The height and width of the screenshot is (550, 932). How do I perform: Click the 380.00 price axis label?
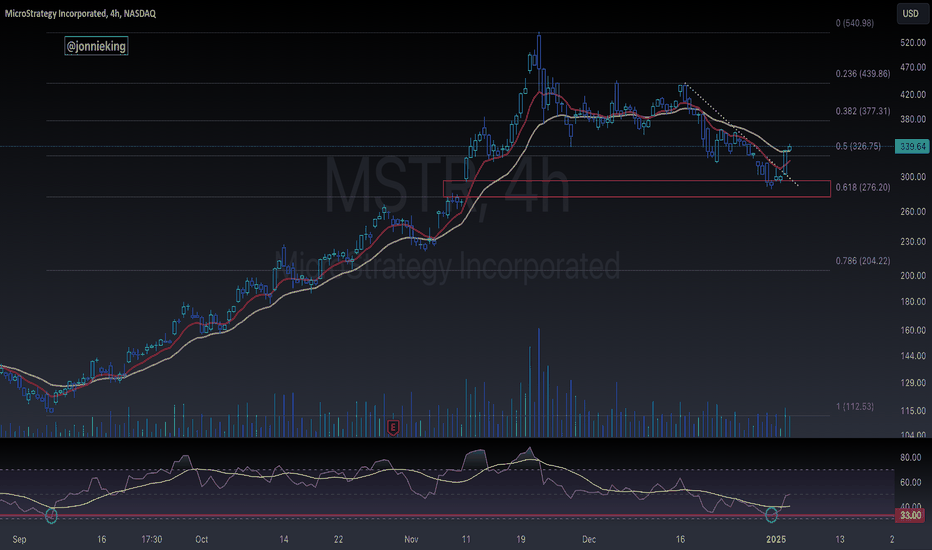[x=913, y=120]
